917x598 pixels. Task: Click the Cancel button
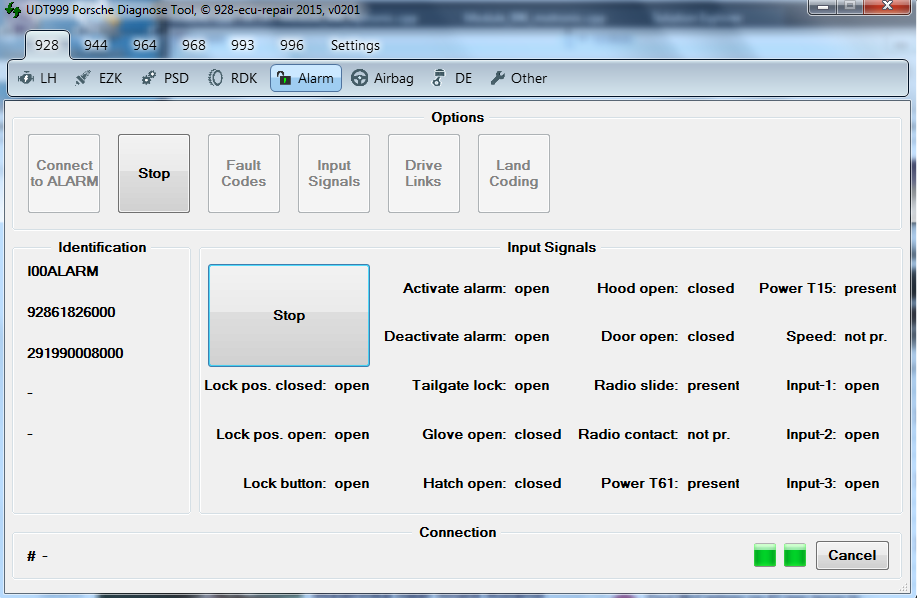[852, 555]
